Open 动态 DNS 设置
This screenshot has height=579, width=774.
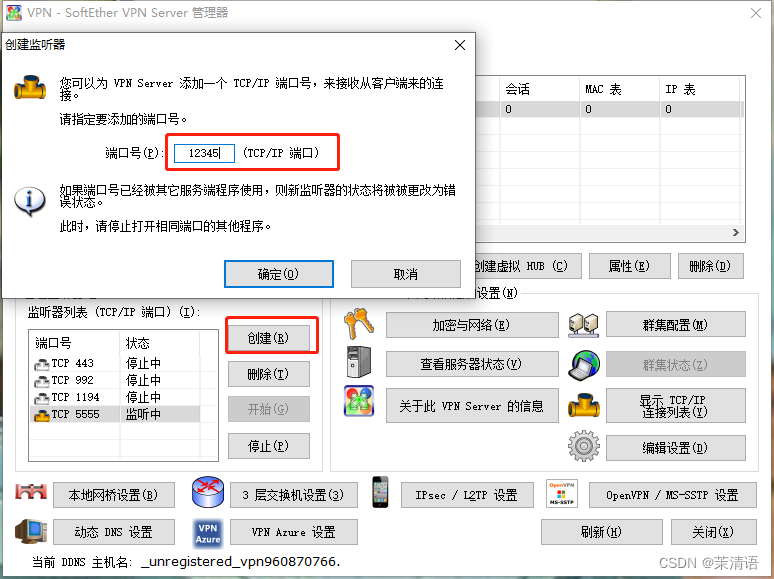pos(114,532)
